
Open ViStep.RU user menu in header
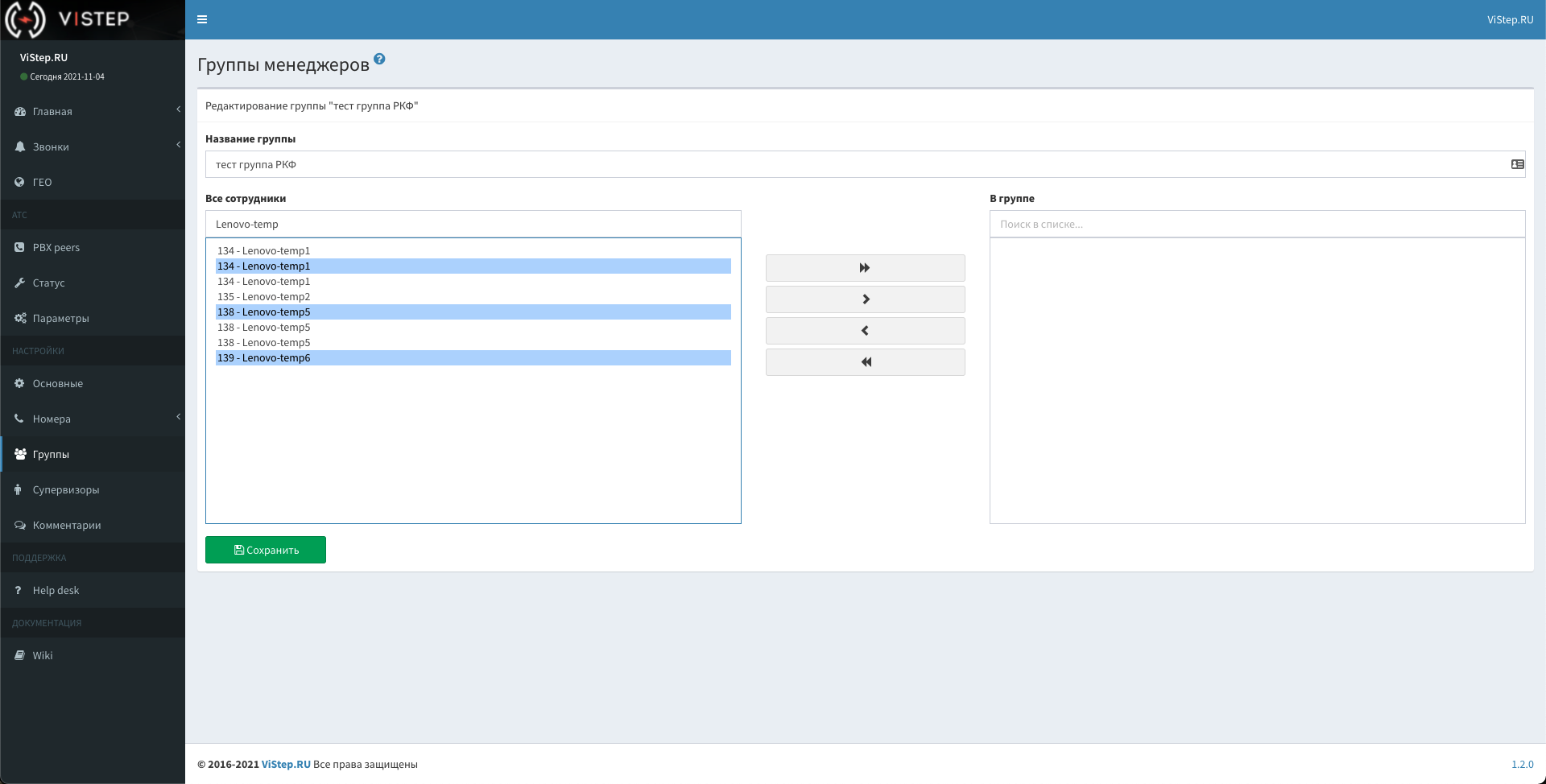(1510, 19)
